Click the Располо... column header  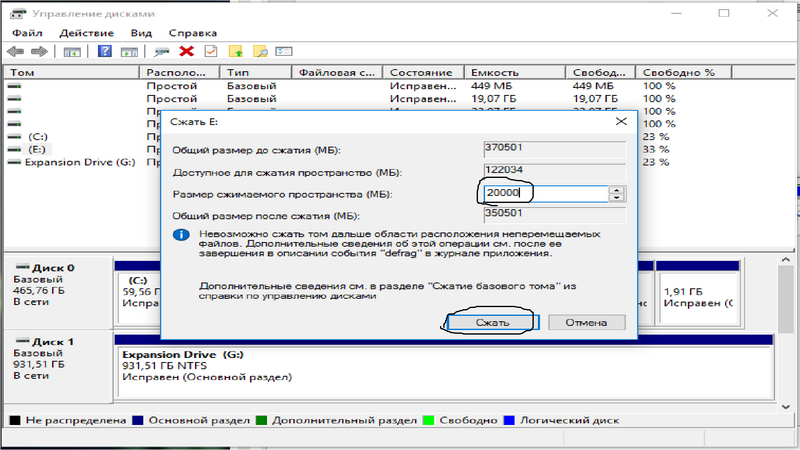point(180,72)
